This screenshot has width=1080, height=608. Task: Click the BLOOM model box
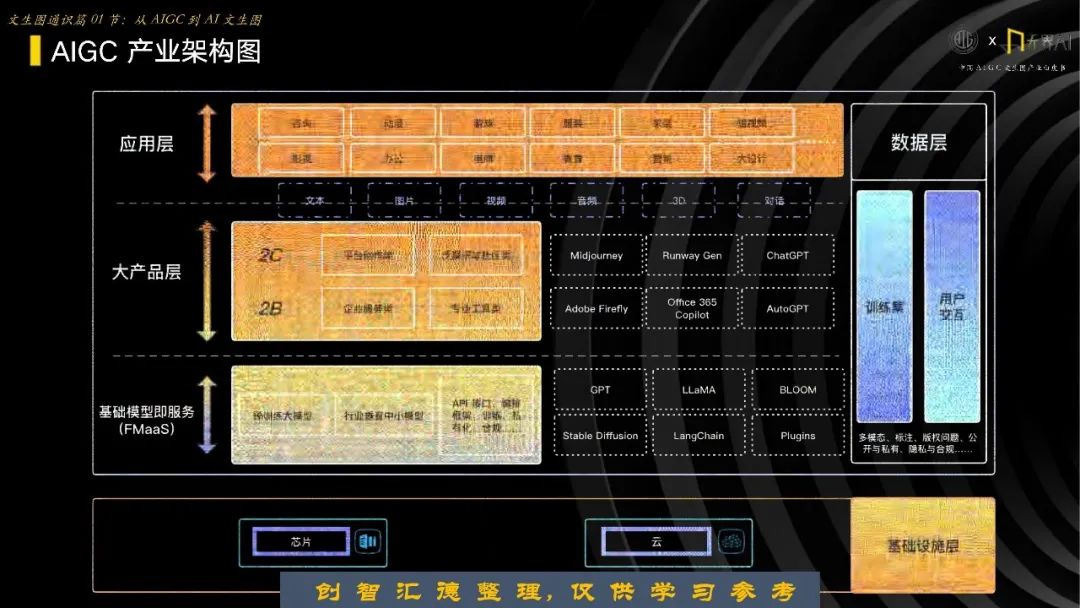(798, 390)
